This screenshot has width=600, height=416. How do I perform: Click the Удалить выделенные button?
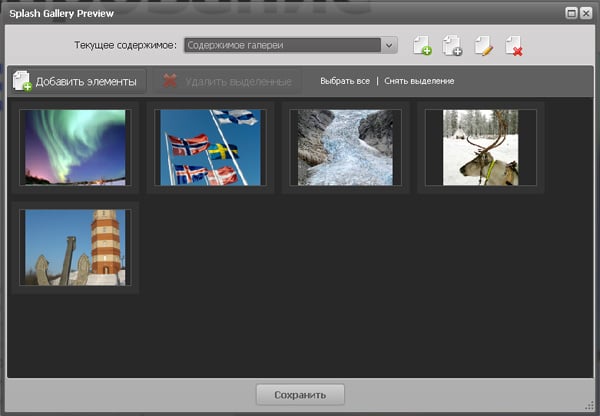coord(226,80)
